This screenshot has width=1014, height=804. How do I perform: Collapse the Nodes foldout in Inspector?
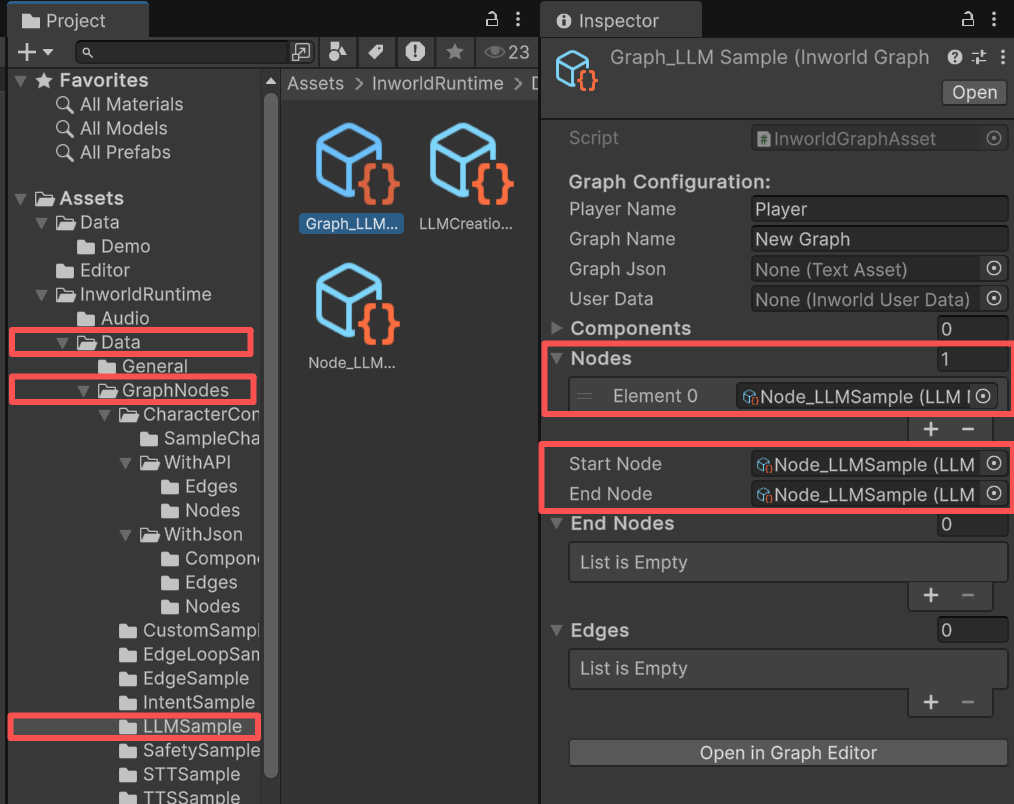555,358
